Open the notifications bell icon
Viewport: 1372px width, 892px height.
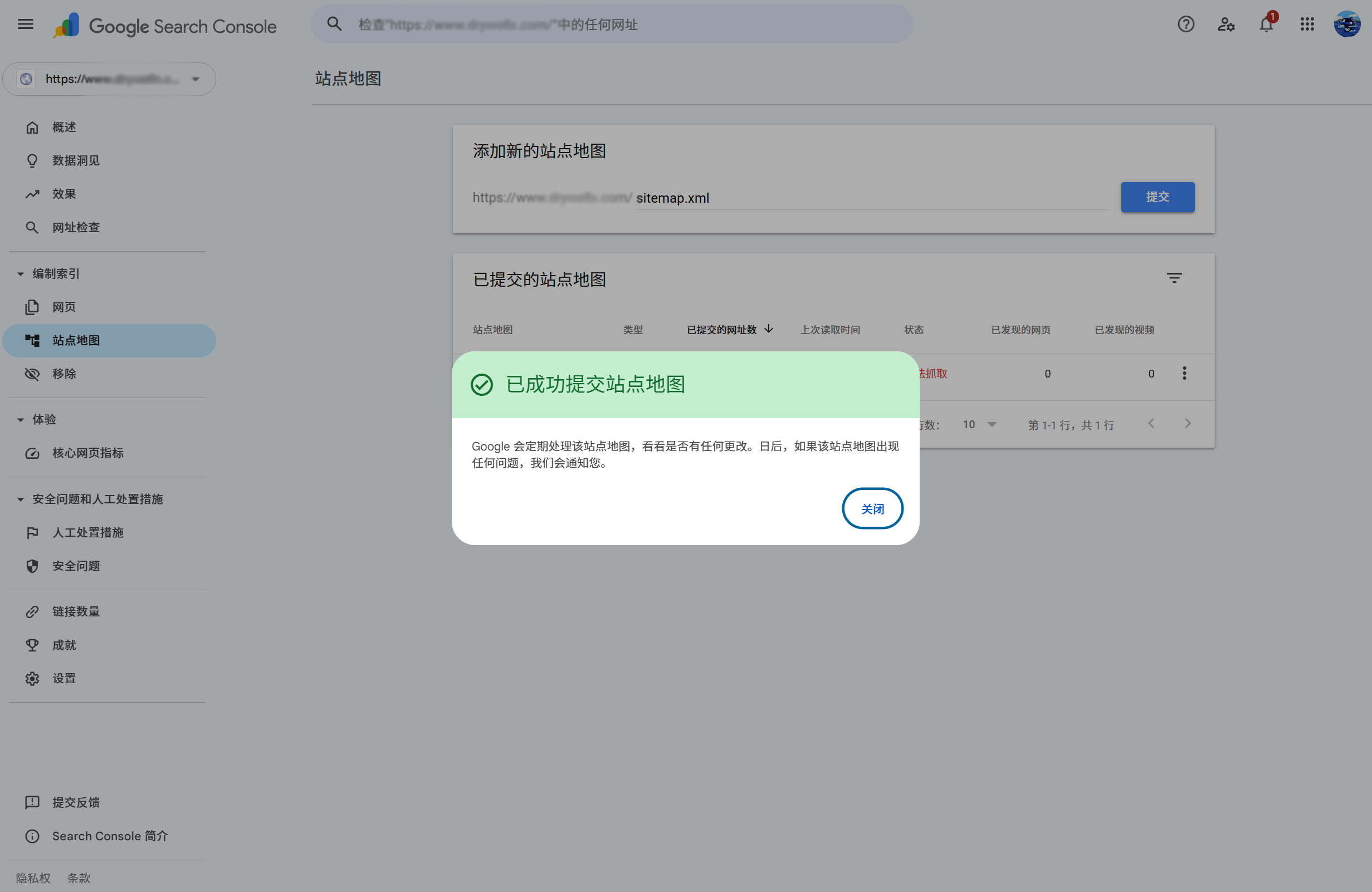tap(1266, 24)
